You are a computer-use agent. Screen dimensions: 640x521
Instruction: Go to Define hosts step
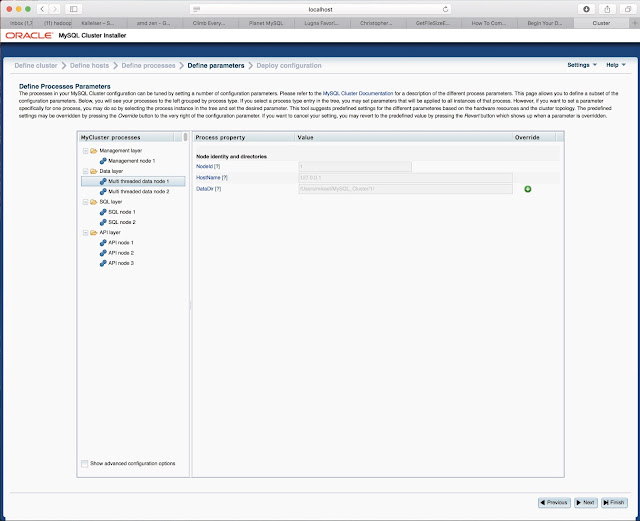point(89,65)
